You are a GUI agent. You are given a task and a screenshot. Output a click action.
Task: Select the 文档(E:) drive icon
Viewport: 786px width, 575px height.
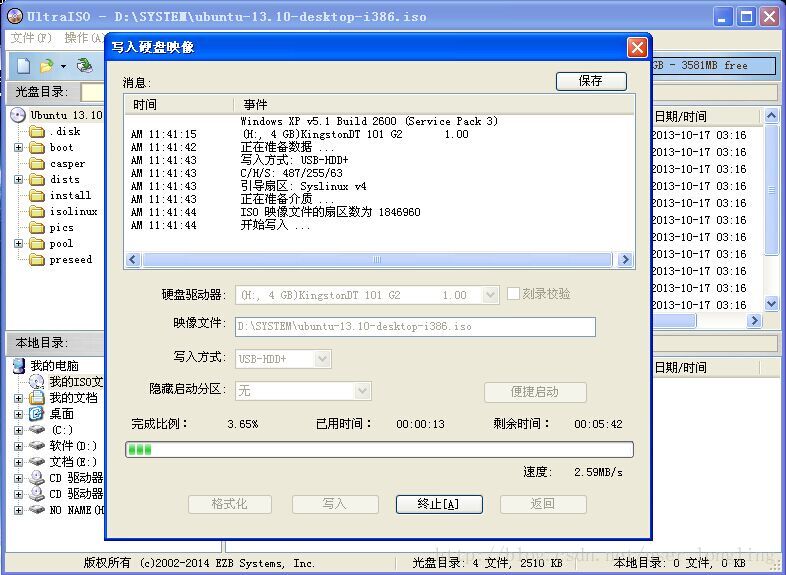pyautogui.click(x=37, y=462)
